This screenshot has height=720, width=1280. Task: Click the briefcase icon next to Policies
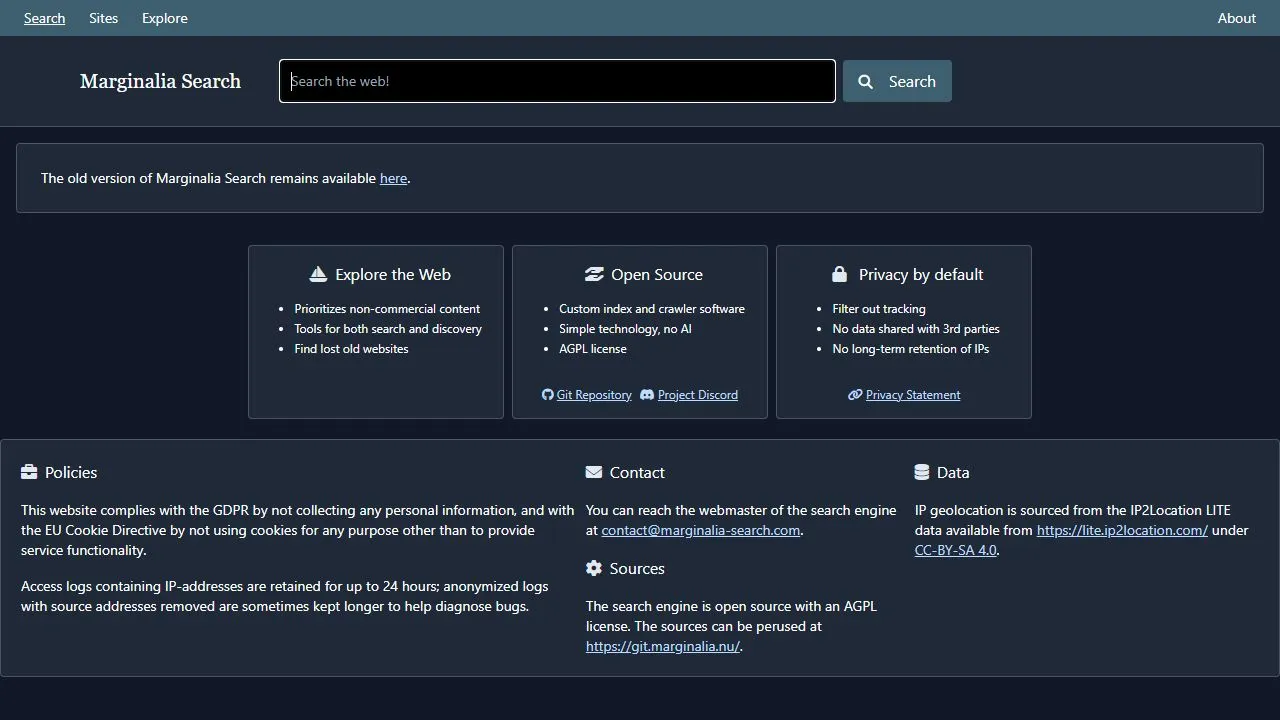click(29, 472)
